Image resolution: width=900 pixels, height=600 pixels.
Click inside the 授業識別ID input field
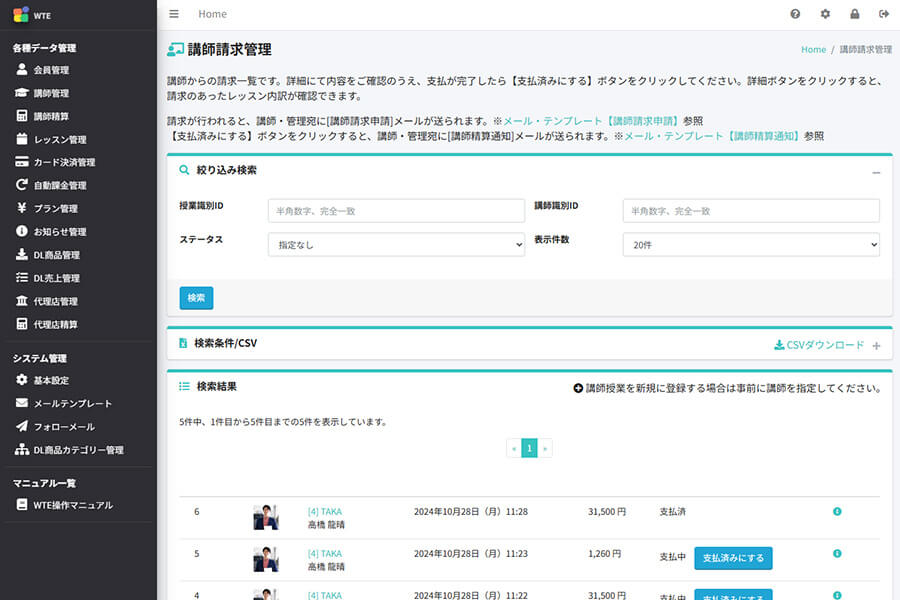[396, 210]
